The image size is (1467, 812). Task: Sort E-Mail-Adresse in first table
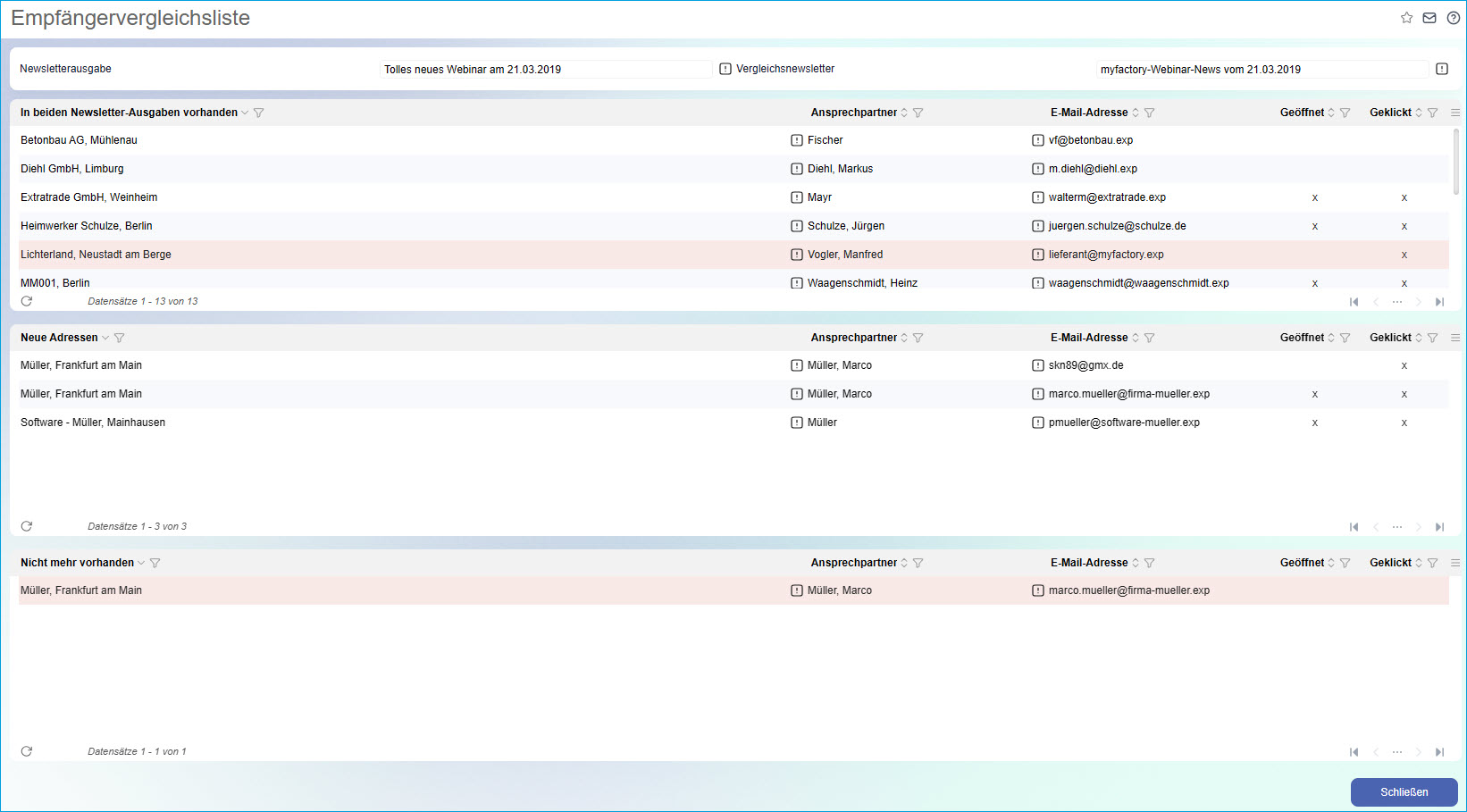pyautogui.click(x=1136, y=113)
